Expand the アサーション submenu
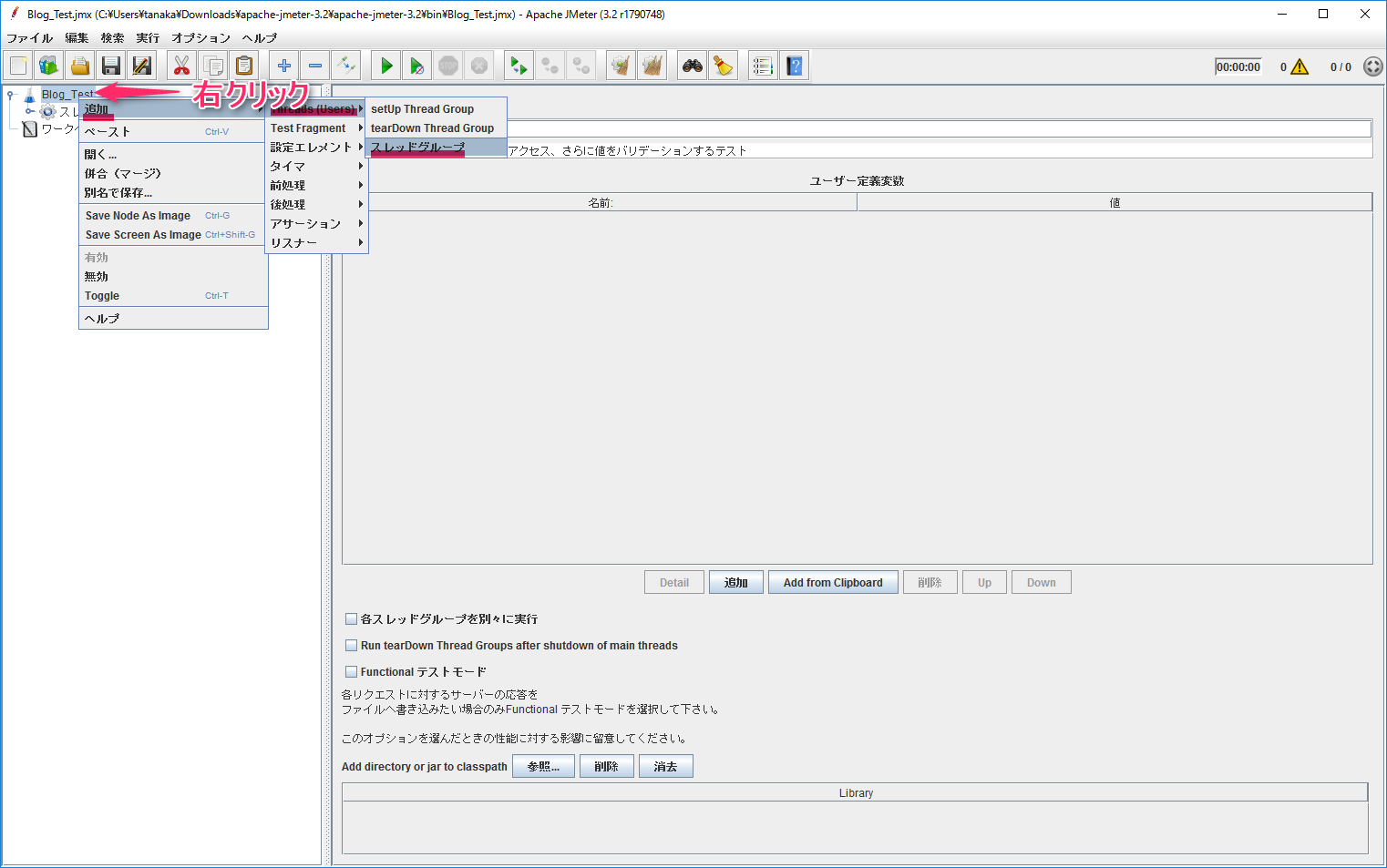Screen dimensions: 1387x868 [316, 224]
